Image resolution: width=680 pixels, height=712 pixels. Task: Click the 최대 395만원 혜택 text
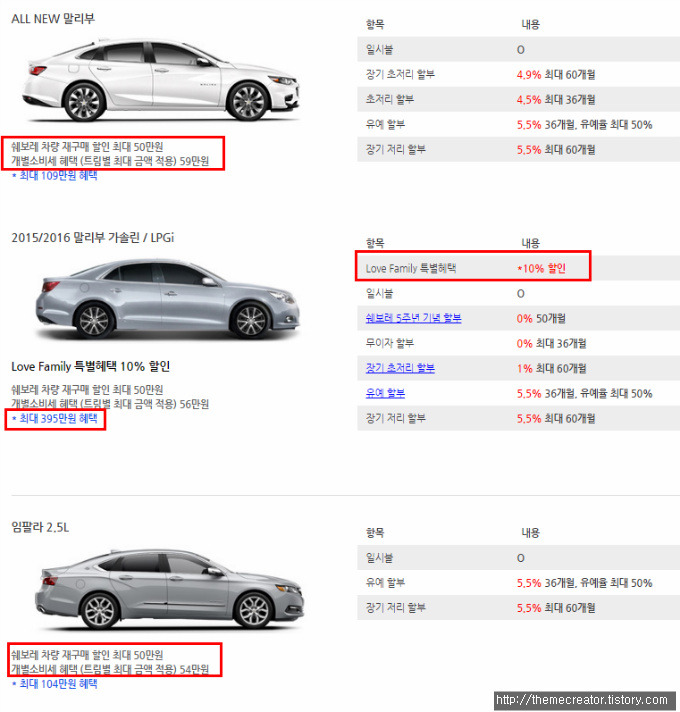coord(54,419)
